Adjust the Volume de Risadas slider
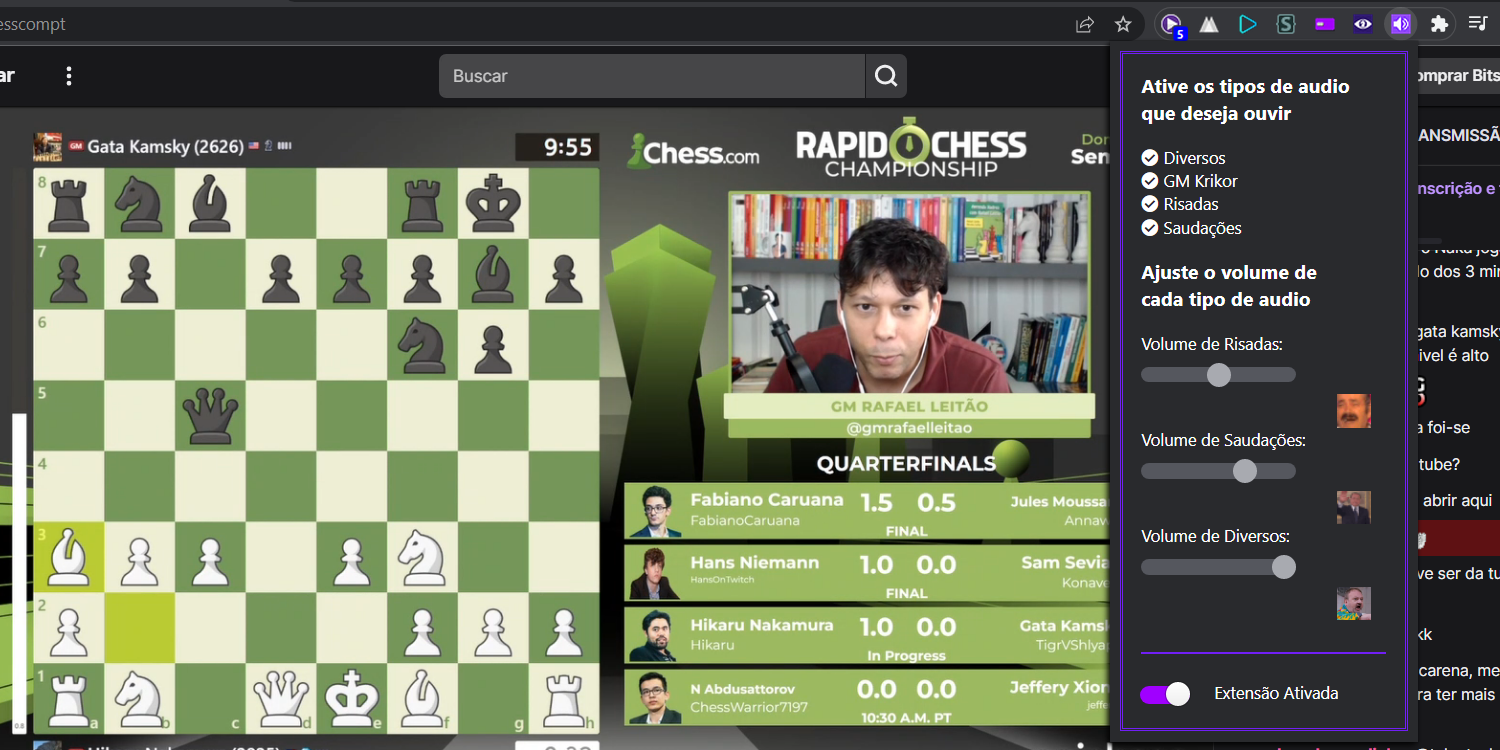Image resolution: width=1500 pixels, height=750 pixels. pos(1218,375)
